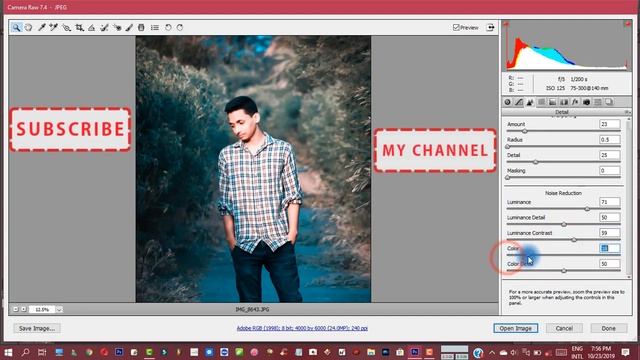Click the Detail panel vertical scrollbar

point(629,198)
